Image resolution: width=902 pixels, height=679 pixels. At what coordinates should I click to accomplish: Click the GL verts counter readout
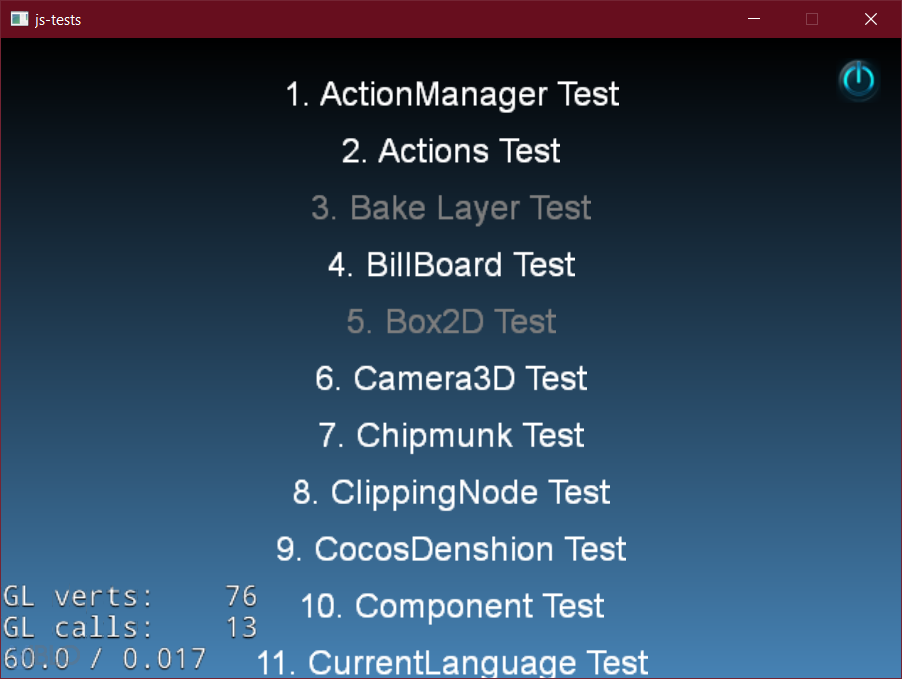[130, 595]
